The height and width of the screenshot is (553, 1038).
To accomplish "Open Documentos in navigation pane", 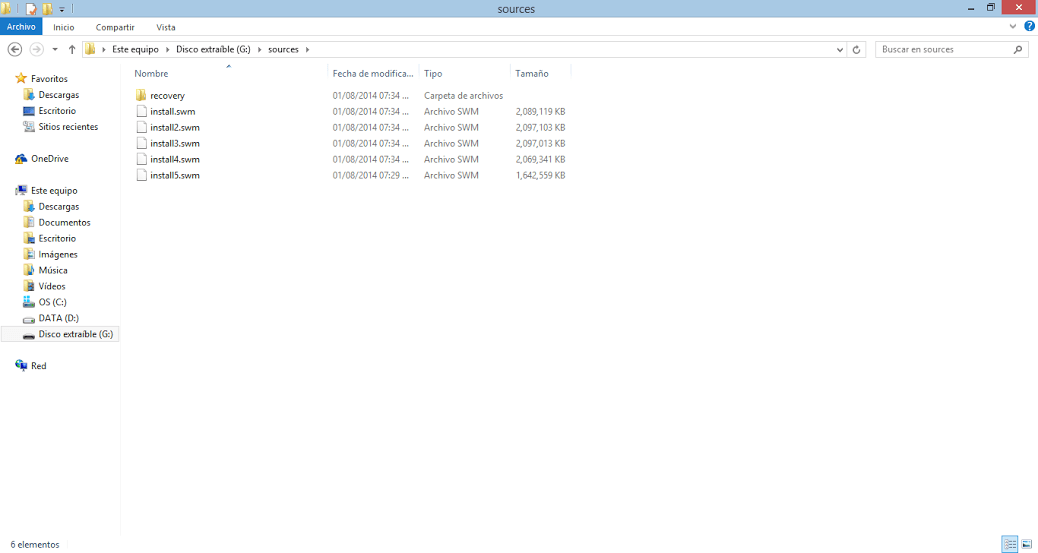I will (64, 223).
